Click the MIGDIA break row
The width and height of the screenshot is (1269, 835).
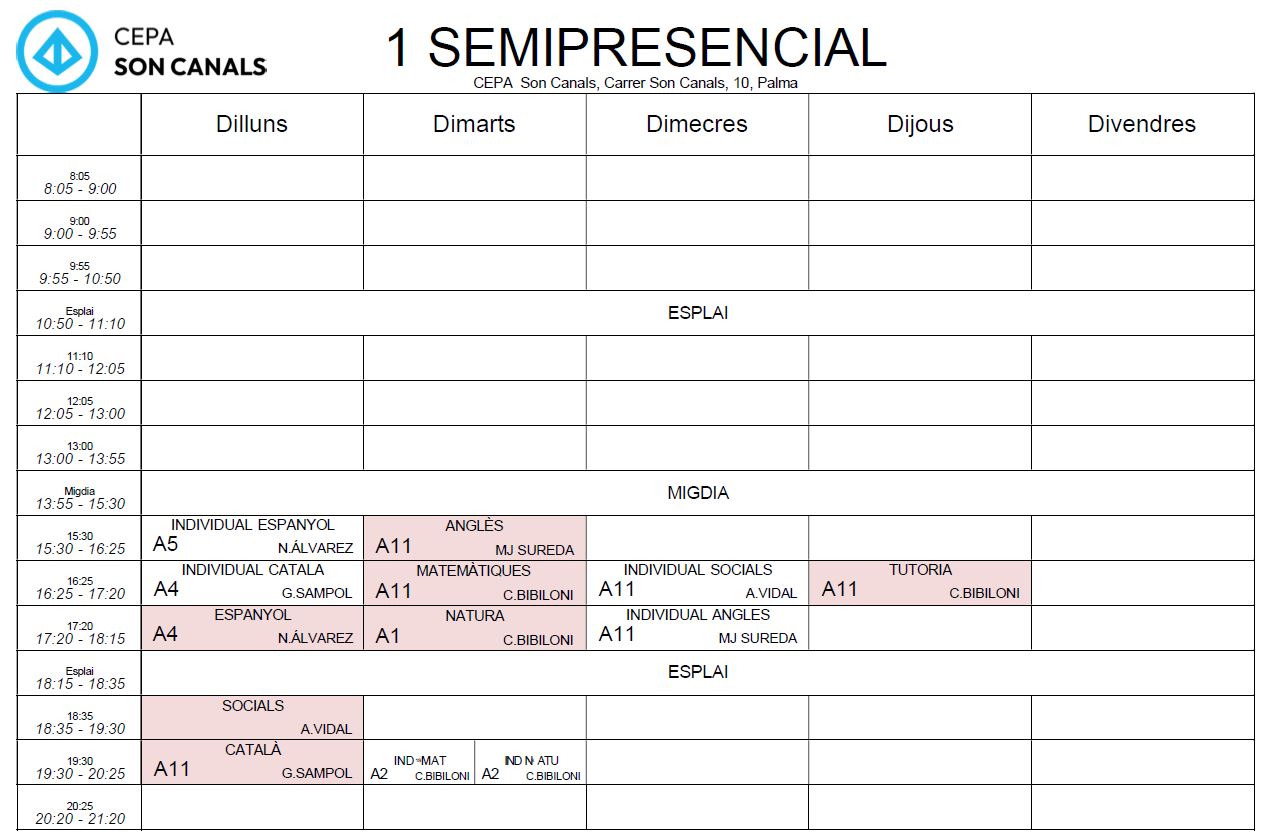coord(697,493)
